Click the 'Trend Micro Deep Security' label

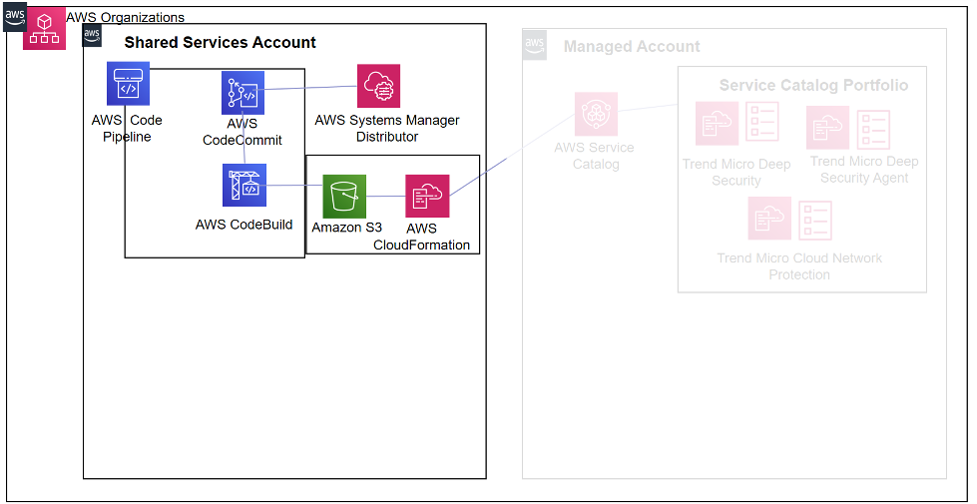click(x=736, y=173)
